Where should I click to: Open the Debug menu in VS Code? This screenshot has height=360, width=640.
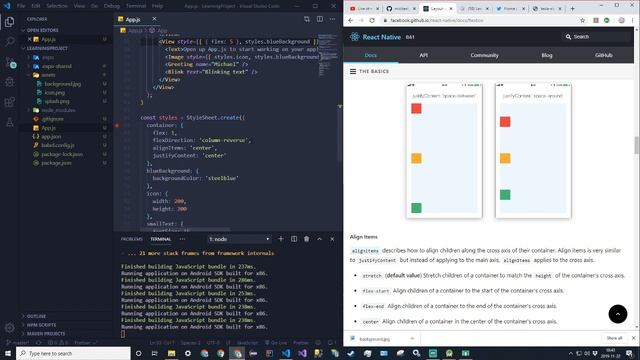click(111, 6)
